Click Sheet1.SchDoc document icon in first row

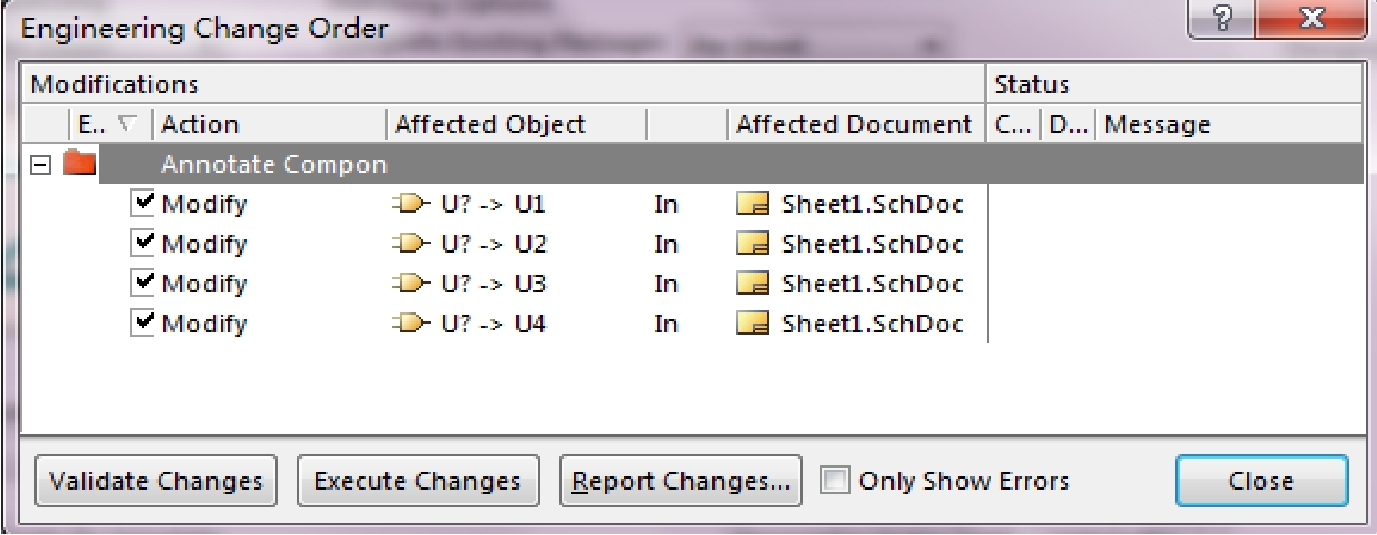[x=753, y=204]
